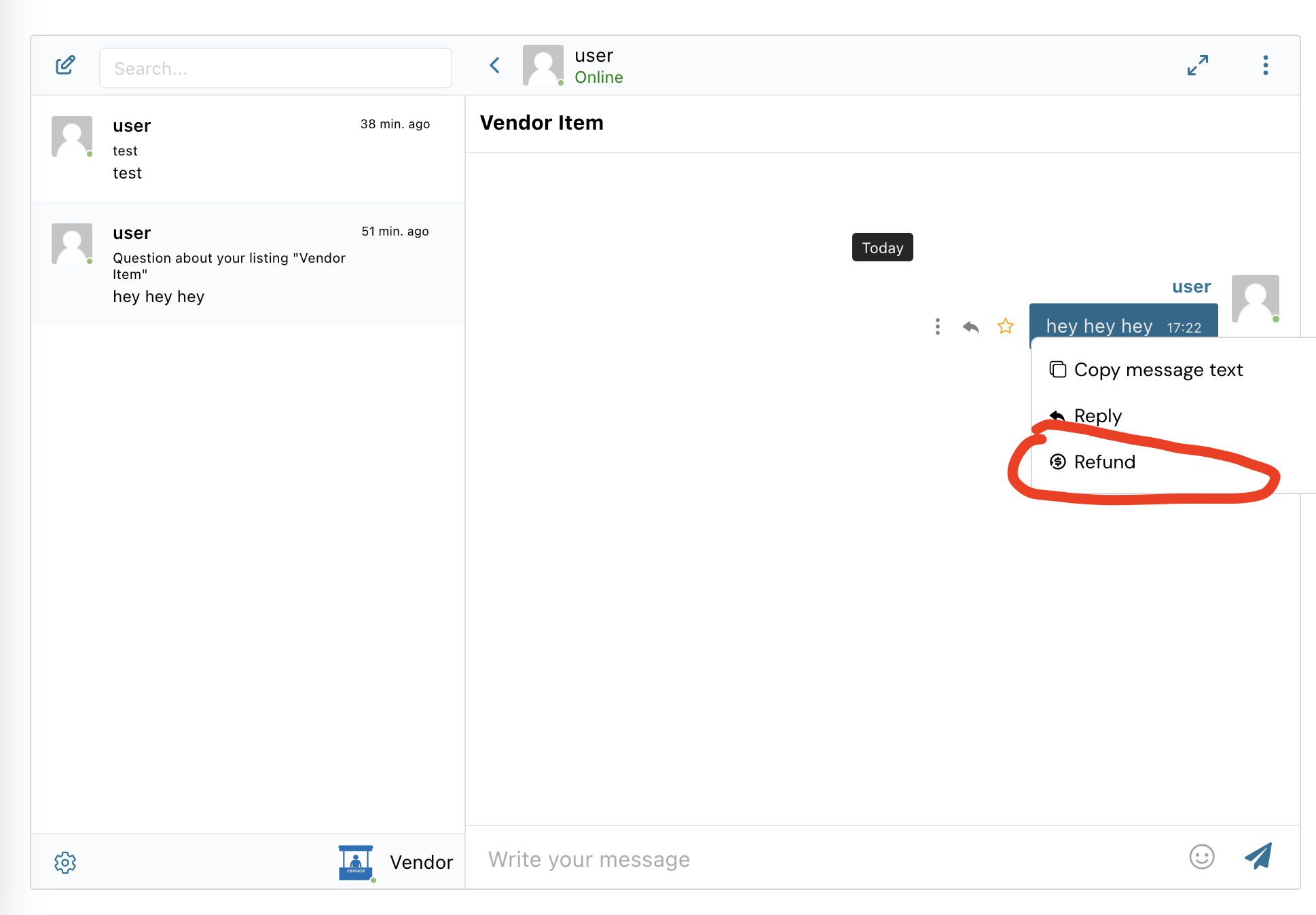Click the Refund dollar icon

(1057, 462)
